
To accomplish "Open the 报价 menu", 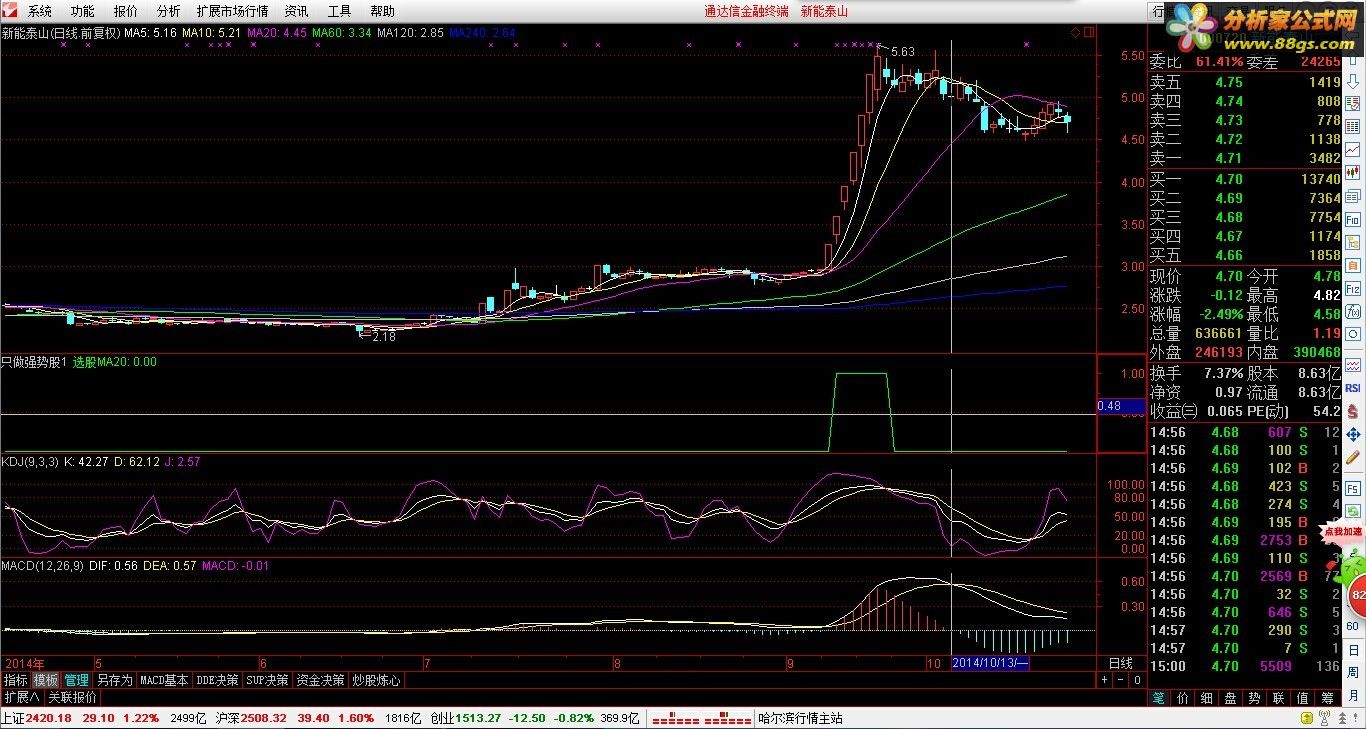I will tap(125, 11).
